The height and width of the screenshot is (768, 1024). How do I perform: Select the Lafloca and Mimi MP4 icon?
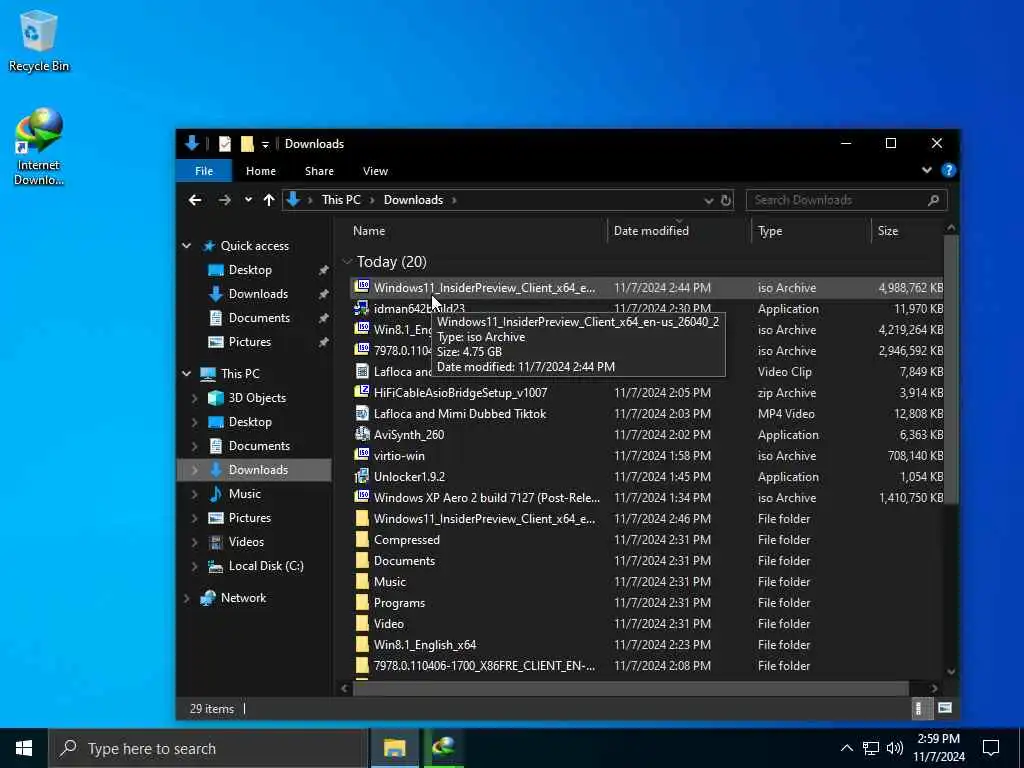pos(362,413)
